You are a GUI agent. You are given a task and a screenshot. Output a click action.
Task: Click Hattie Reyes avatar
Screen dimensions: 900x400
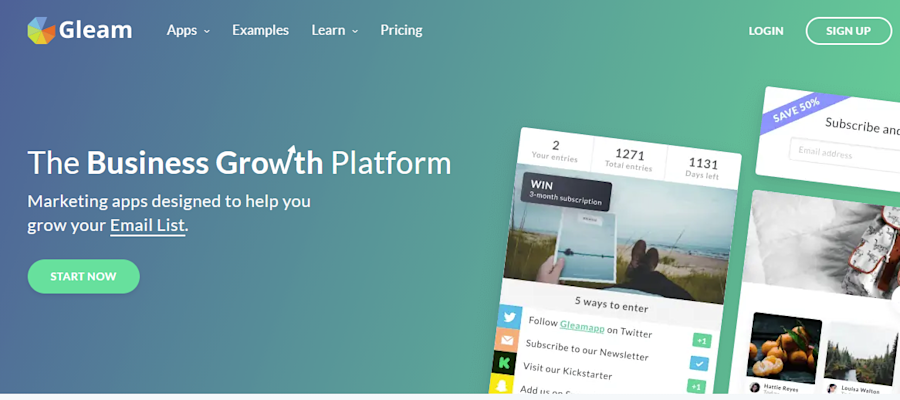coord(755,387)
